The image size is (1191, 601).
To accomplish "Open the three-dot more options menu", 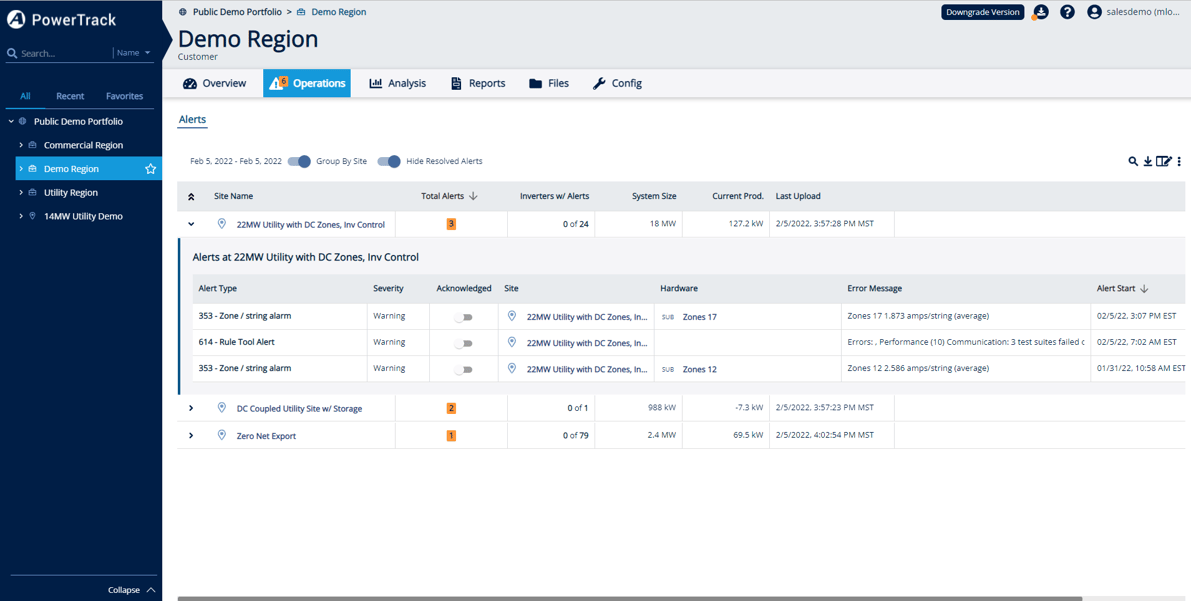I will (1180, 161).
